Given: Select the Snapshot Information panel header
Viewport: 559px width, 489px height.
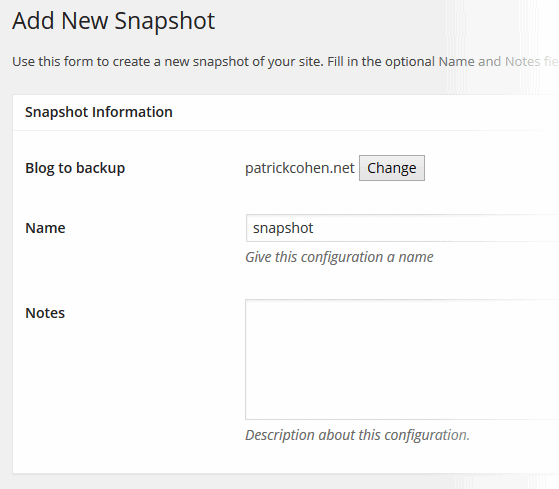Looking at the screenshot, I should [x=286, y=112].
